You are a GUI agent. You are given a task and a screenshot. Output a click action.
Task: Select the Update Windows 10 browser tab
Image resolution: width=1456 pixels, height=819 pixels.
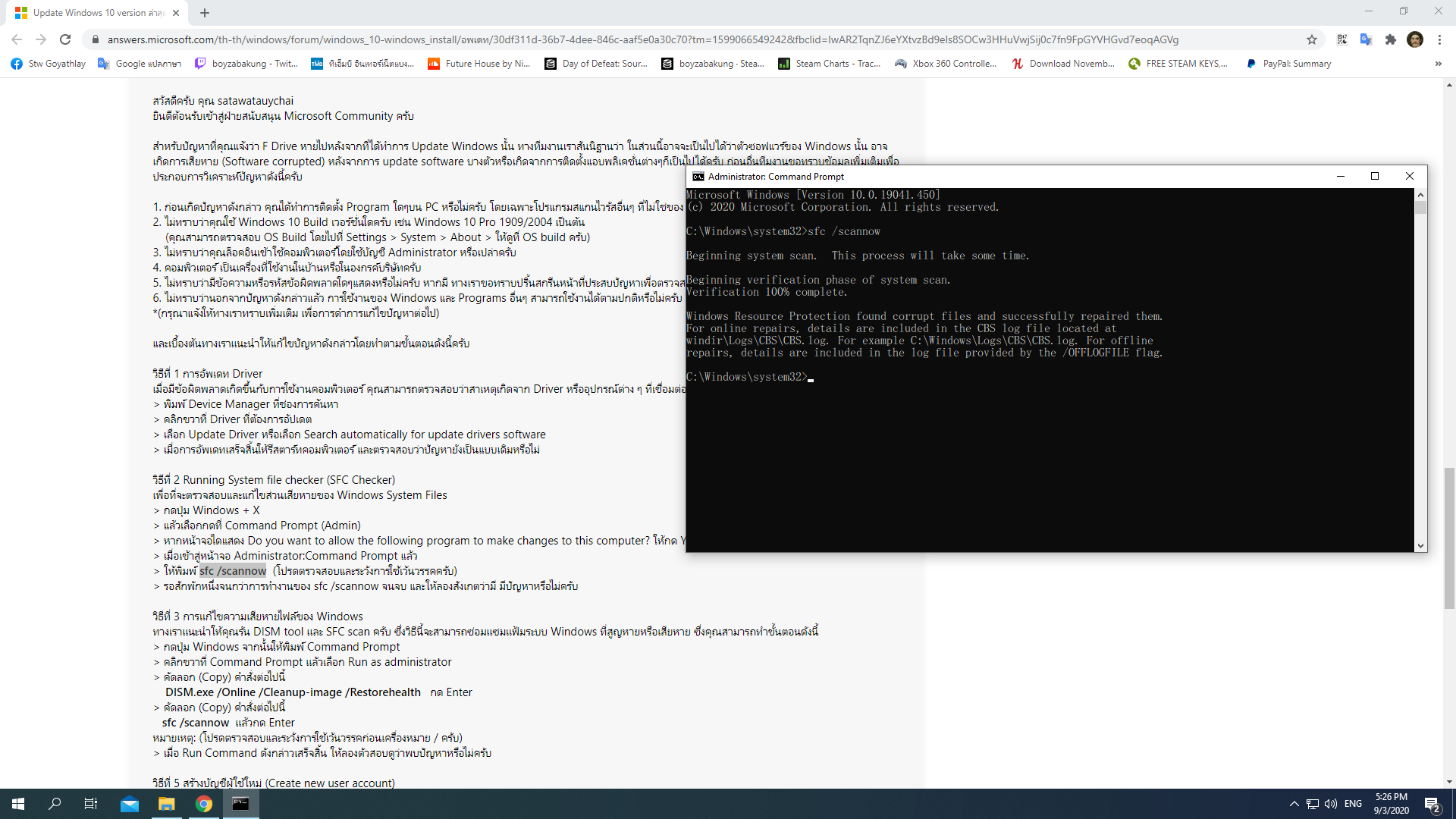click(x=95, y=13)
